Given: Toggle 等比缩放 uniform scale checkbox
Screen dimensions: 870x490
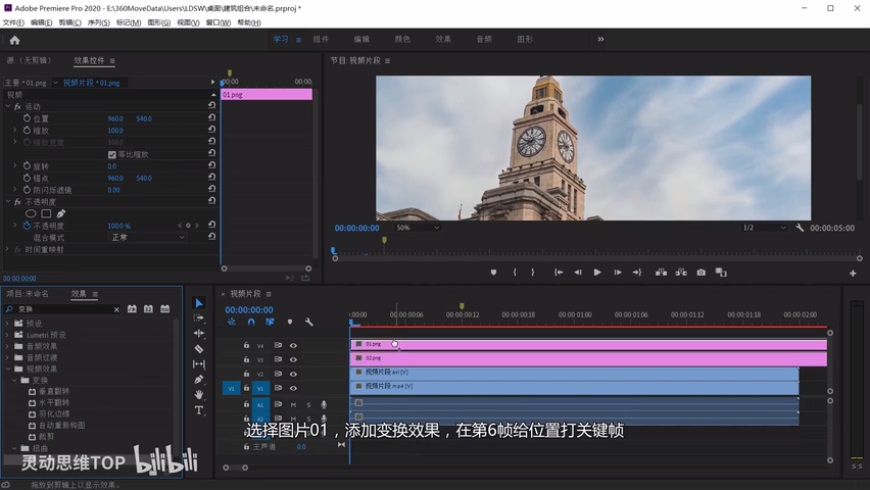Looking at the screenshot, I should pyautogui.click(x=112, y=154).
